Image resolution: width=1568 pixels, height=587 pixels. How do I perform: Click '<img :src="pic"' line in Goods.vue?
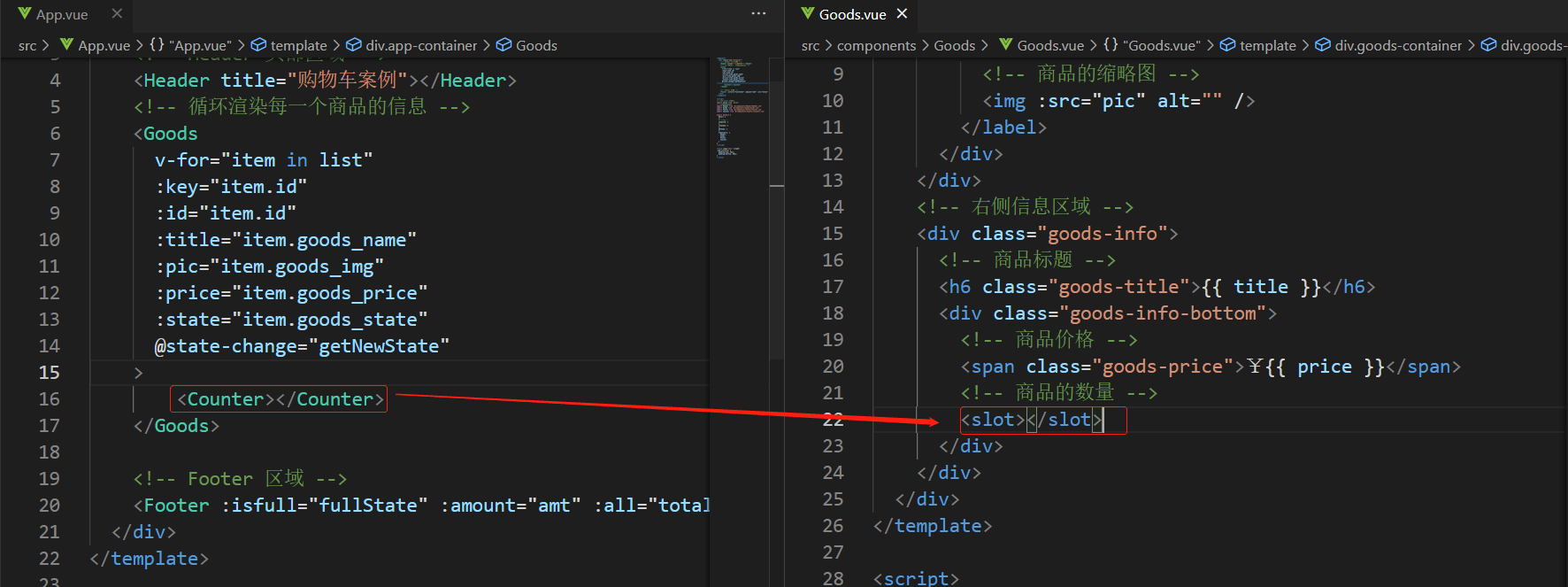click(1118, 101)
